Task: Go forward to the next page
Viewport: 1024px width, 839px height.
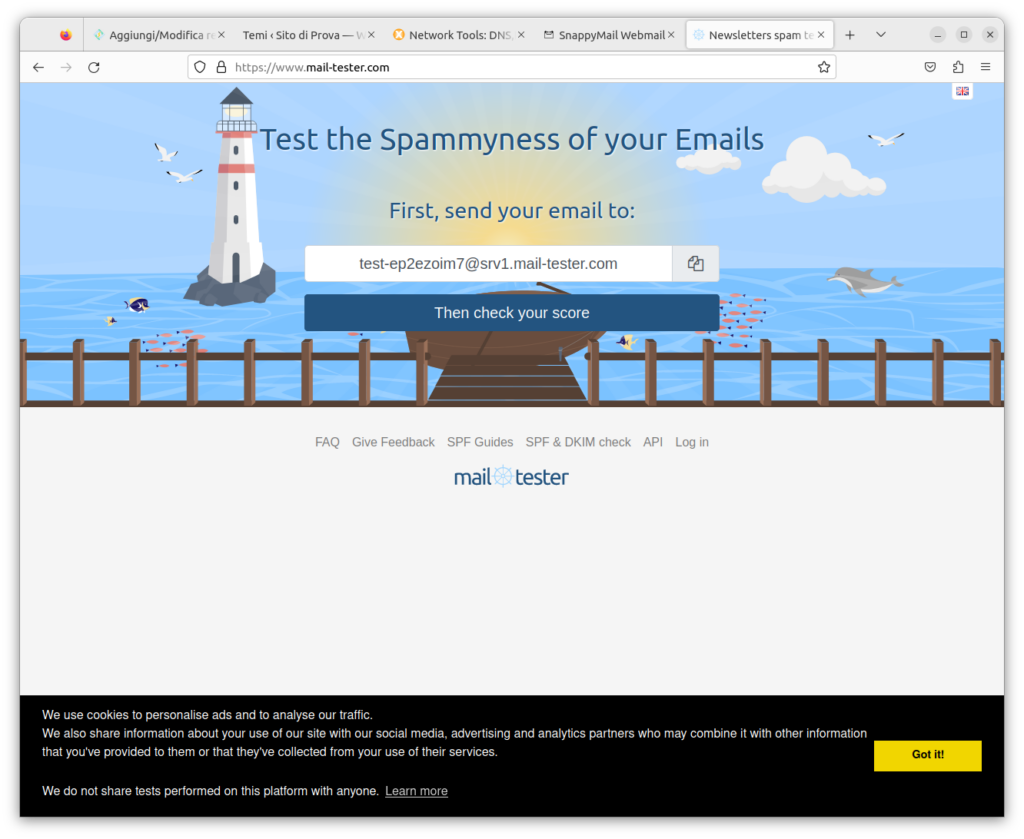Action: 66,67
